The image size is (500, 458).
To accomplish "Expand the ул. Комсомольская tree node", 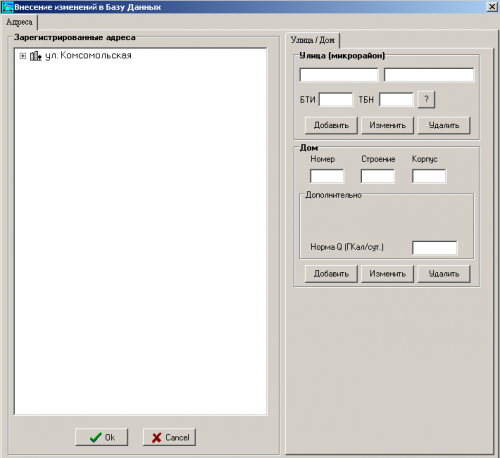I will (22, 56).
